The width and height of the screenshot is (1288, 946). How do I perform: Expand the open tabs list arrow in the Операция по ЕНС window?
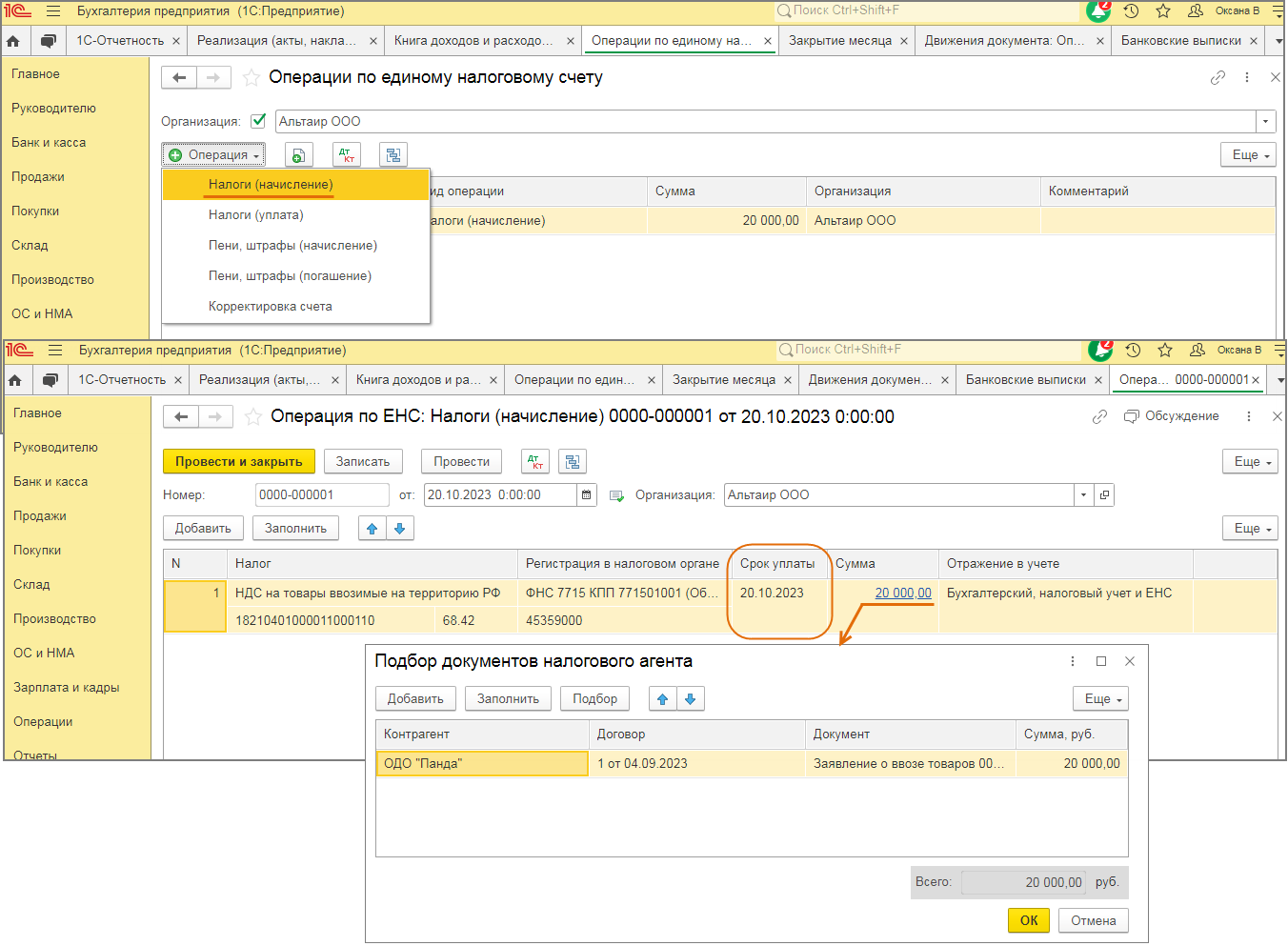(1280, 380)
